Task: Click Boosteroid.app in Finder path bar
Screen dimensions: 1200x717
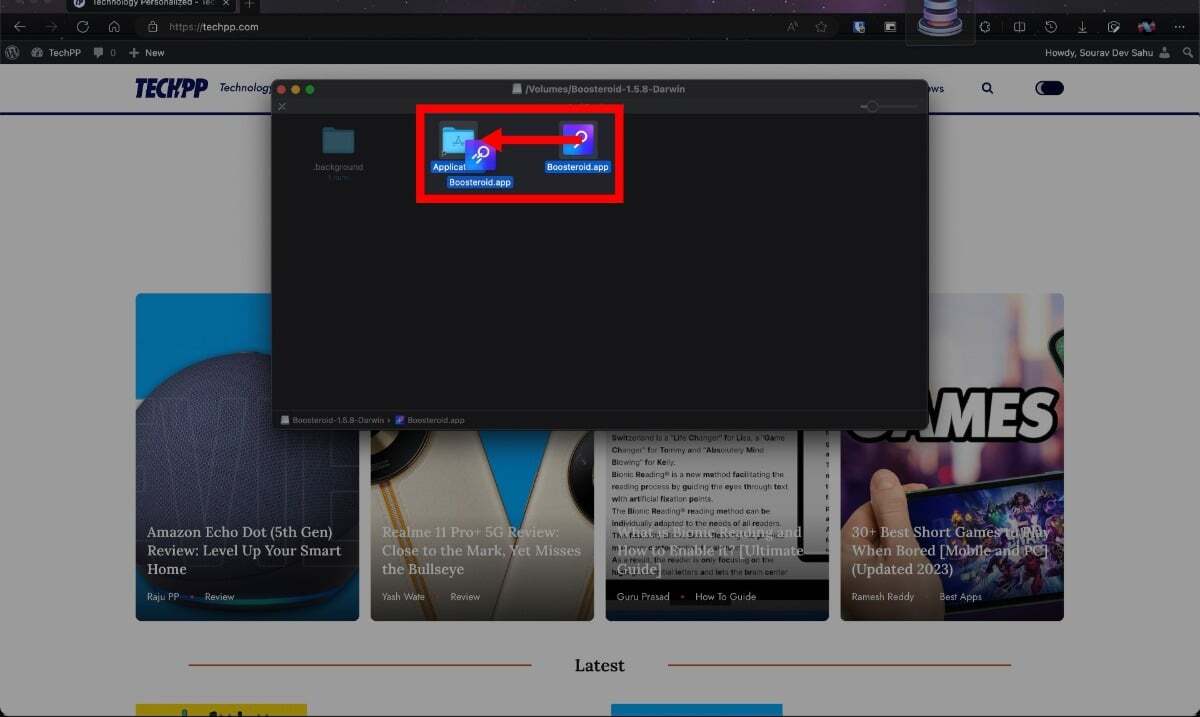Action: (x=431, y=420)
